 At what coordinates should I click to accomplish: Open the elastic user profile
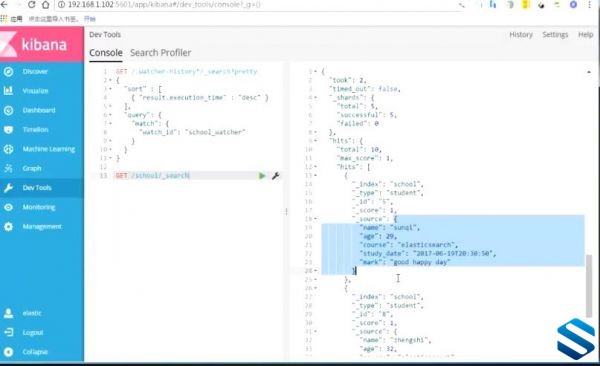click(32, 313)
